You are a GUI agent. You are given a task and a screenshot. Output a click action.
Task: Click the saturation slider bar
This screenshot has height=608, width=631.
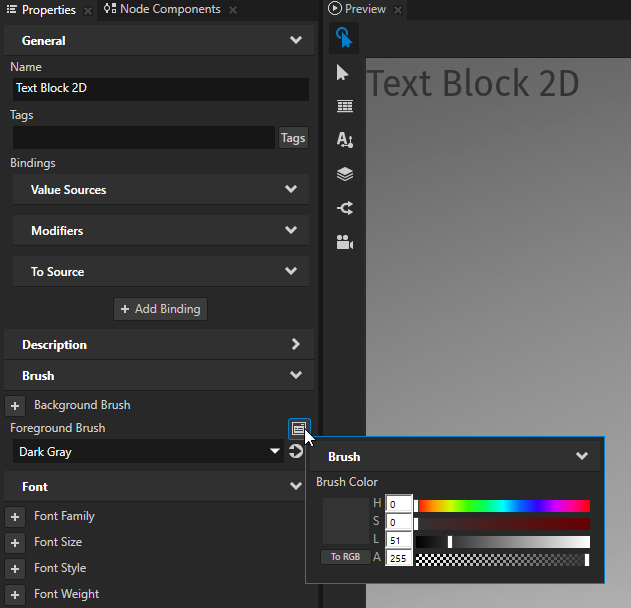coord(503,524)
